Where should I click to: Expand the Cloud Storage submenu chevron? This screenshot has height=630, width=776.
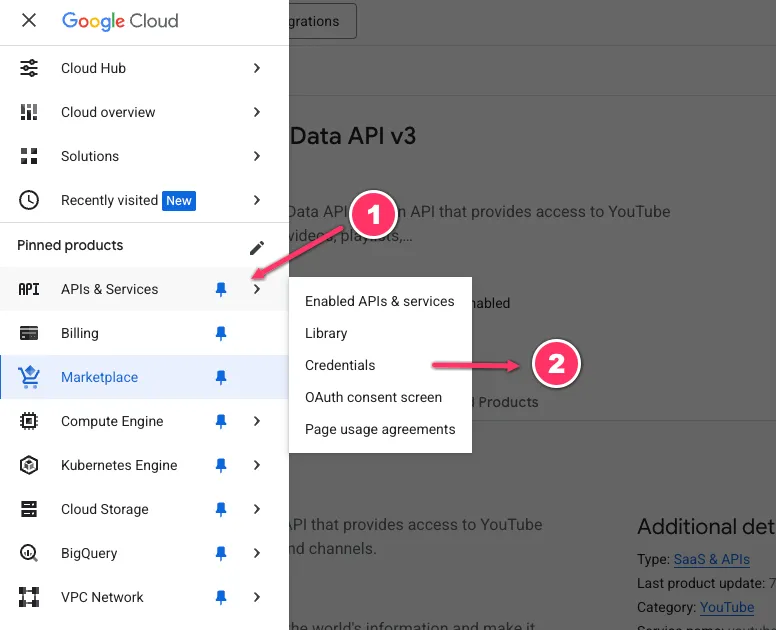click(x=256, y=509)
